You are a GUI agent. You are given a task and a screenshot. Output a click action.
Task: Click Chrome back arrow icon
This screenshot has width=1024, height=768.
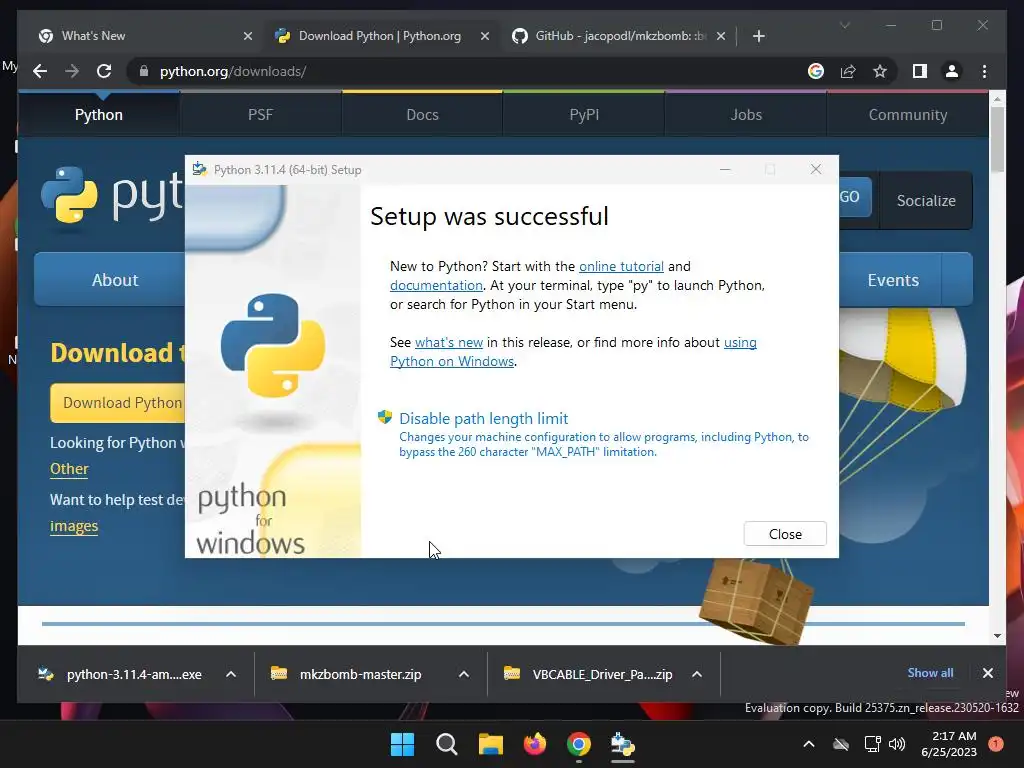pyautogui.click(x=40, y=71)
